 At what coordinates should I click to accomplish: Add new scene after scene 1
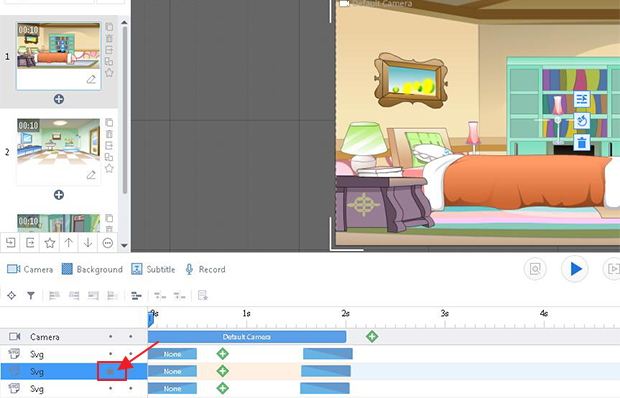pyautogui.click(x=59, y=99)
